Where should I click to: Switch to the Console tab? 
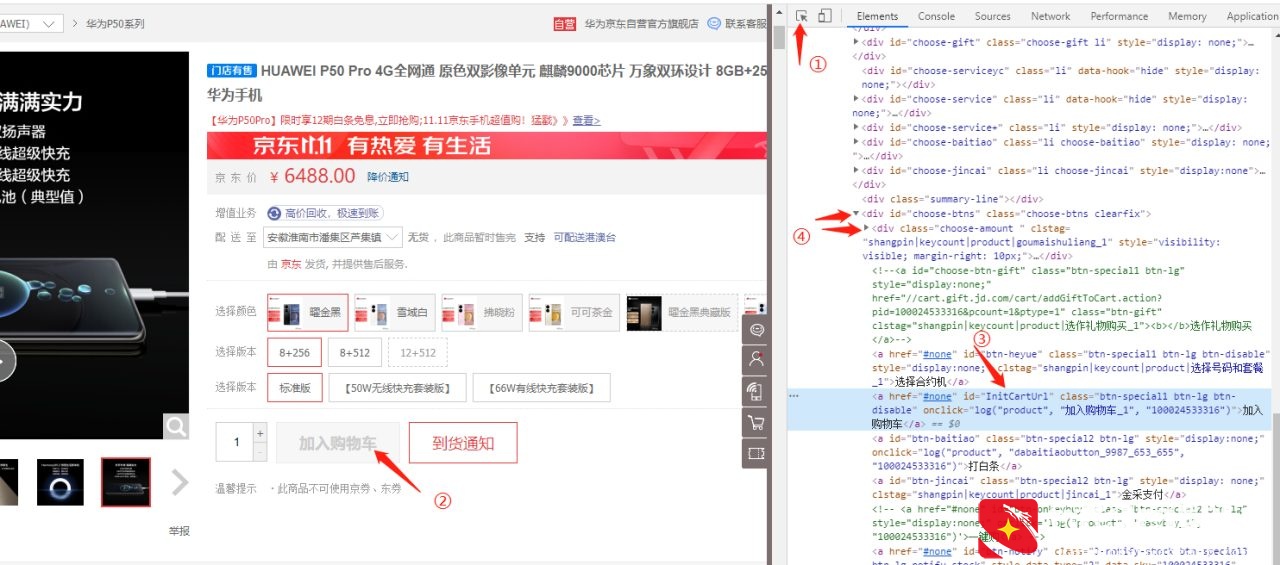[936, 16]
